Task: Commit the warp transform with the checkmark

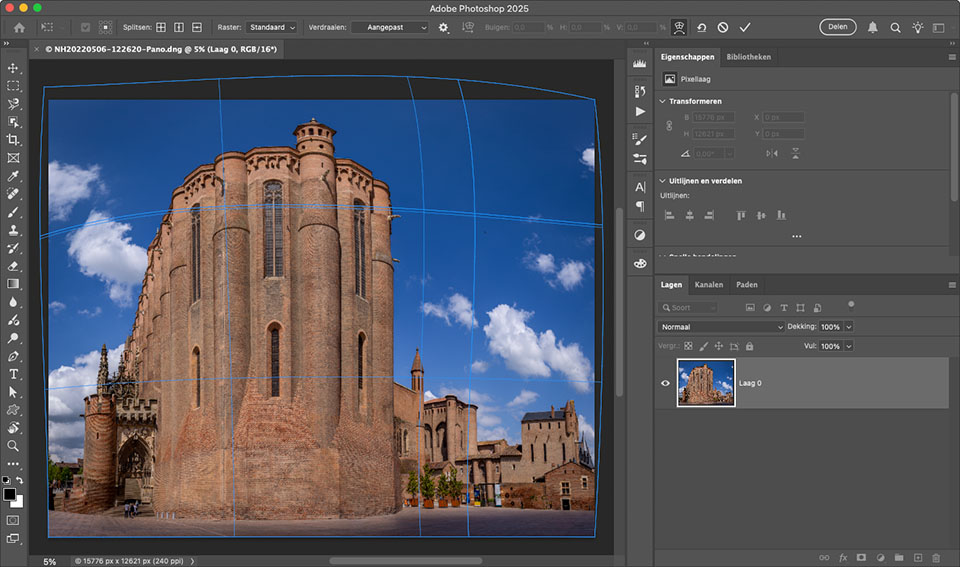Action: 744,27
